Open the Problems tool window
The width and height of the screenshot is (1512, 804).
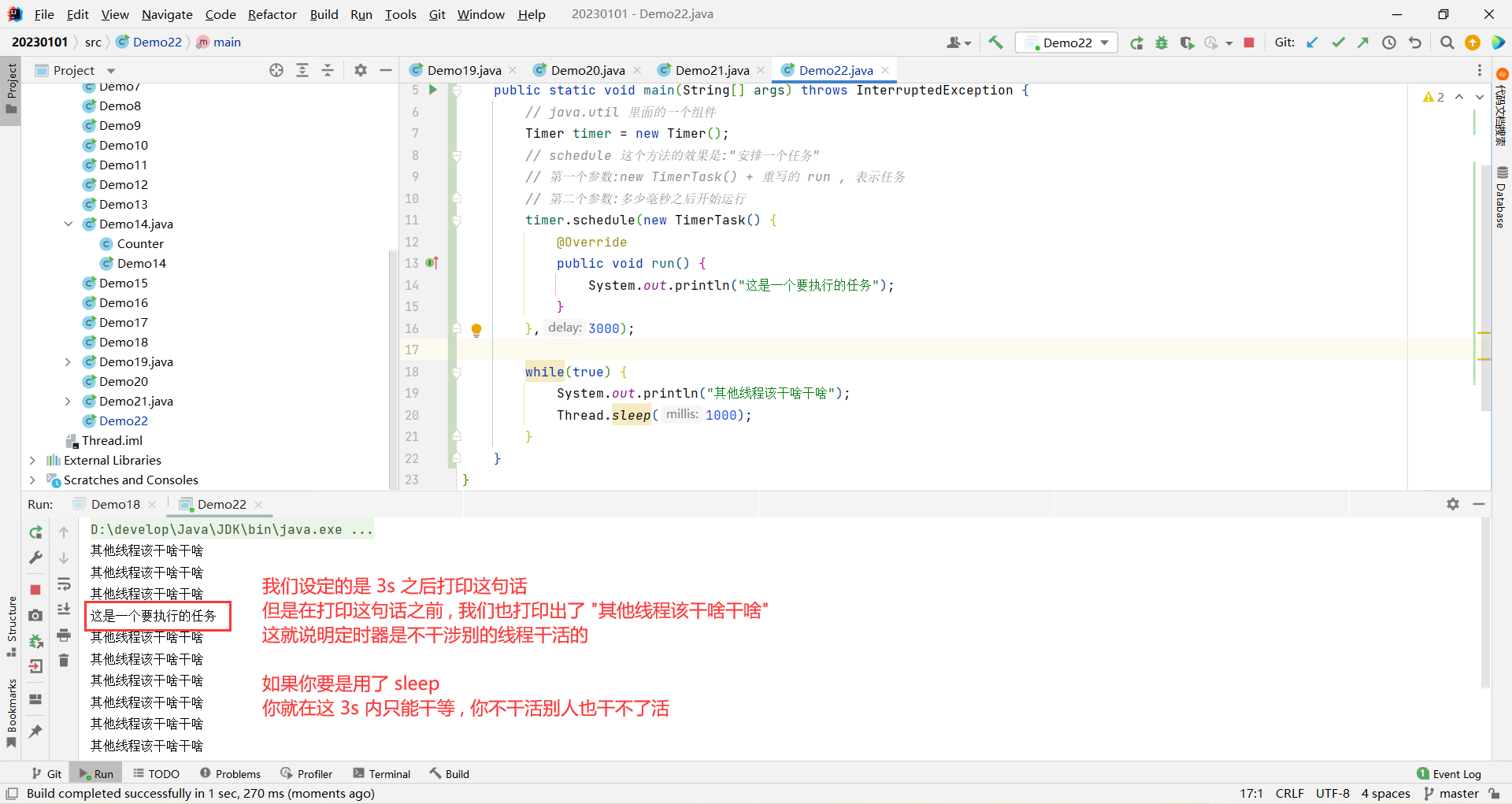tap(230, 774)
